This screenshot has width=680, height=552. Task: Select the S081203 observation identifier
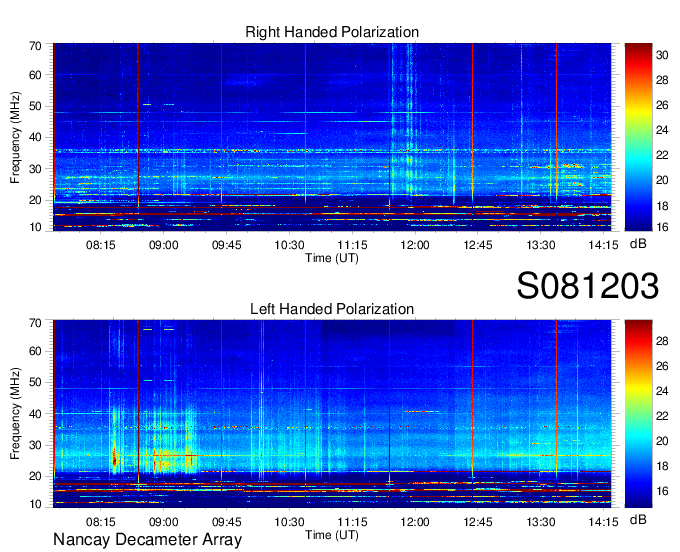[588, 286]
